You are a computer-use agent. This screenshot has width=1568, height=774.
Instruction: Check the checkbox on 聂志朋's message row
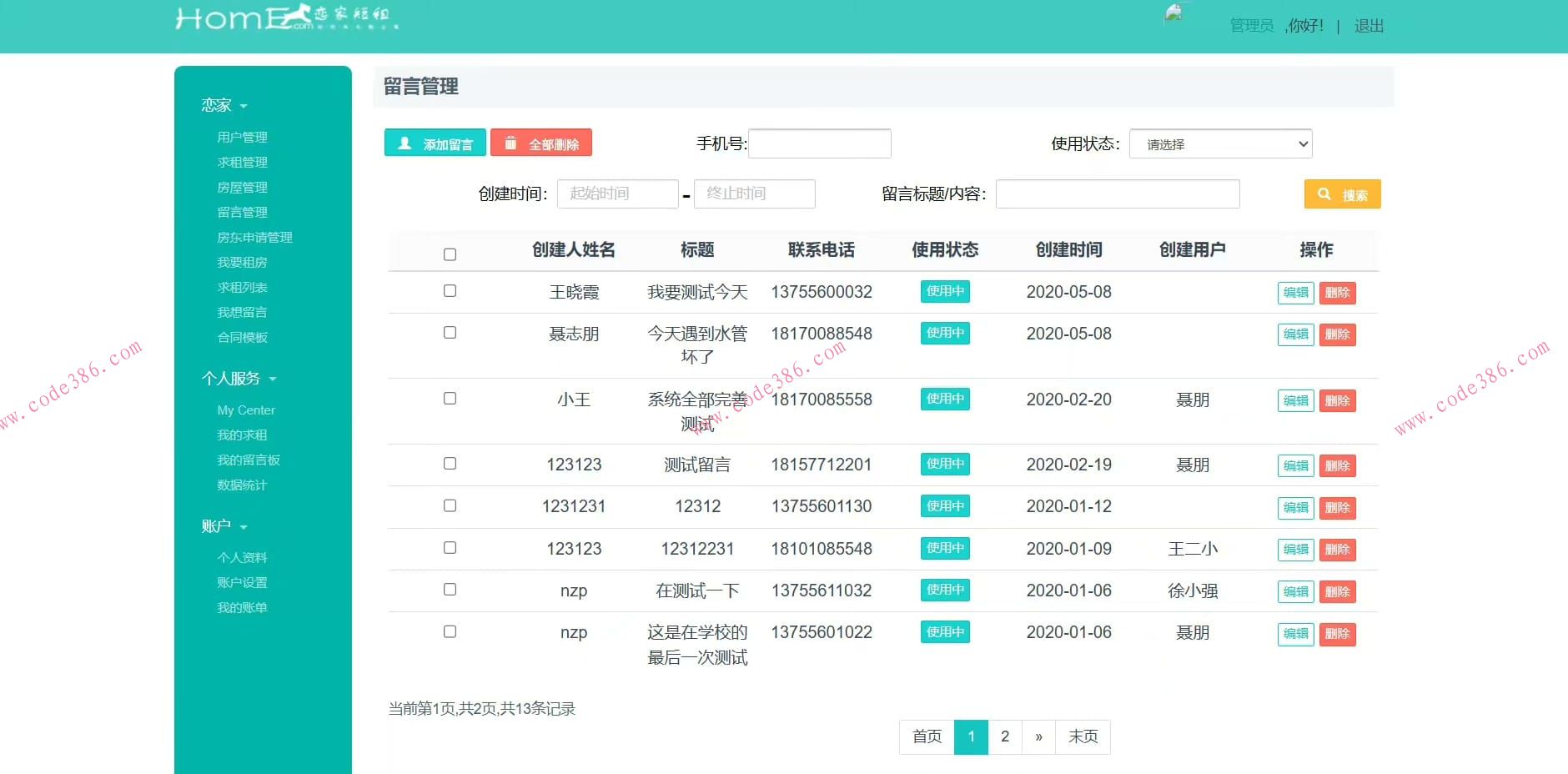(450, 332)
